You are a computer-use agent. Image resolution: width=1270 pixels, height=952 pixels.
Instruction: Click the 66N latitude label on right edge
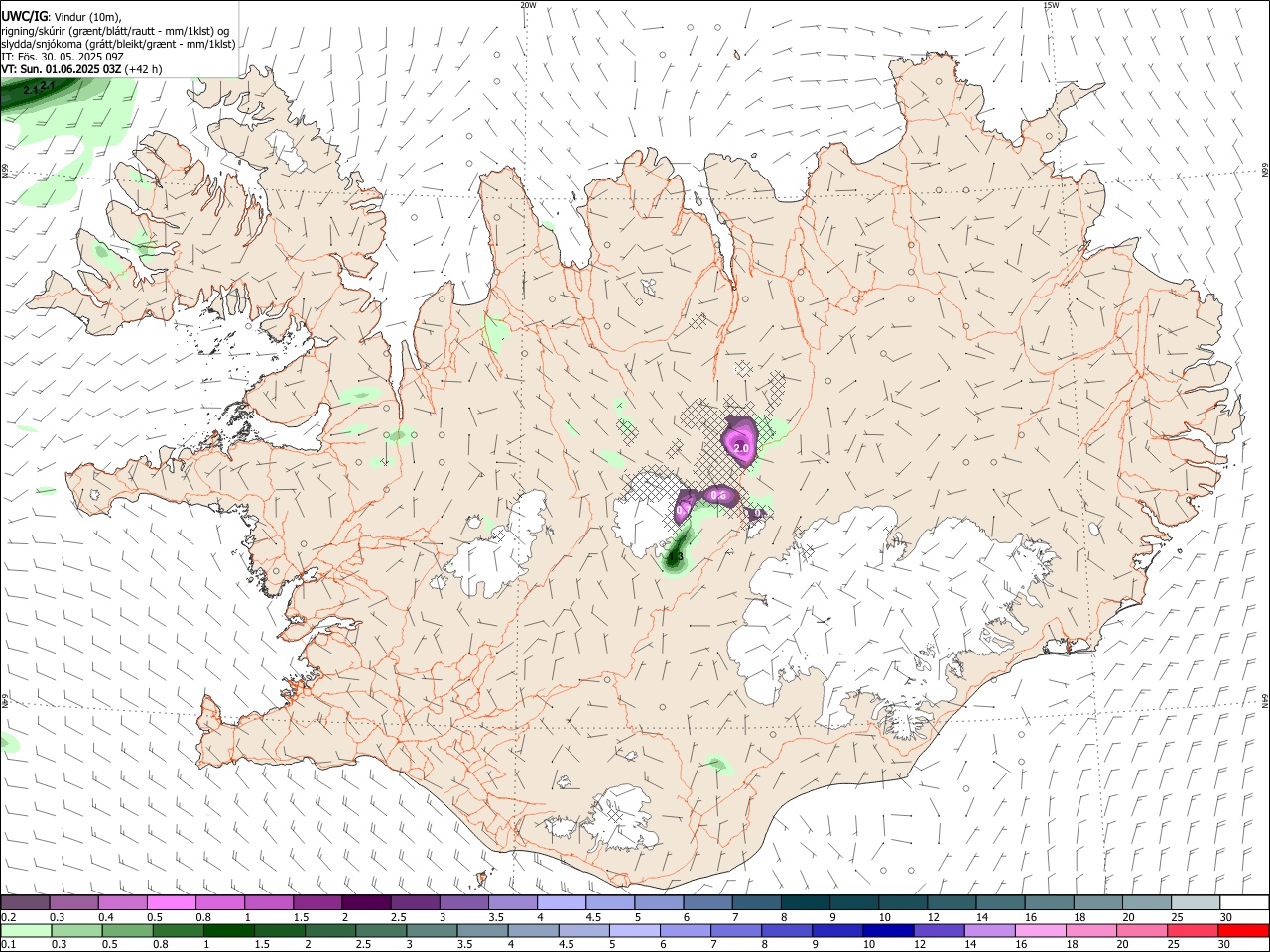coord(1265,171)
